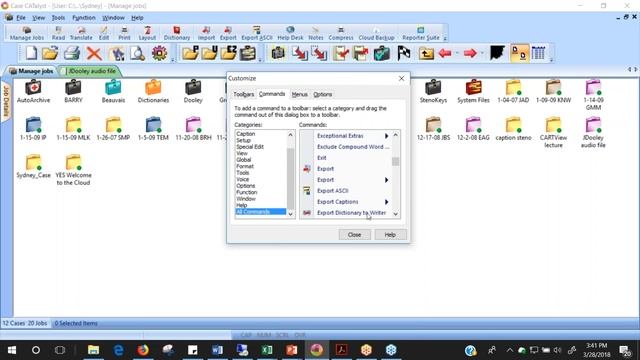Expand Exceptional Extras submenu arrow
Image resolution: width=640 pixels, height=360 pixels.
(x=386, y=136)
